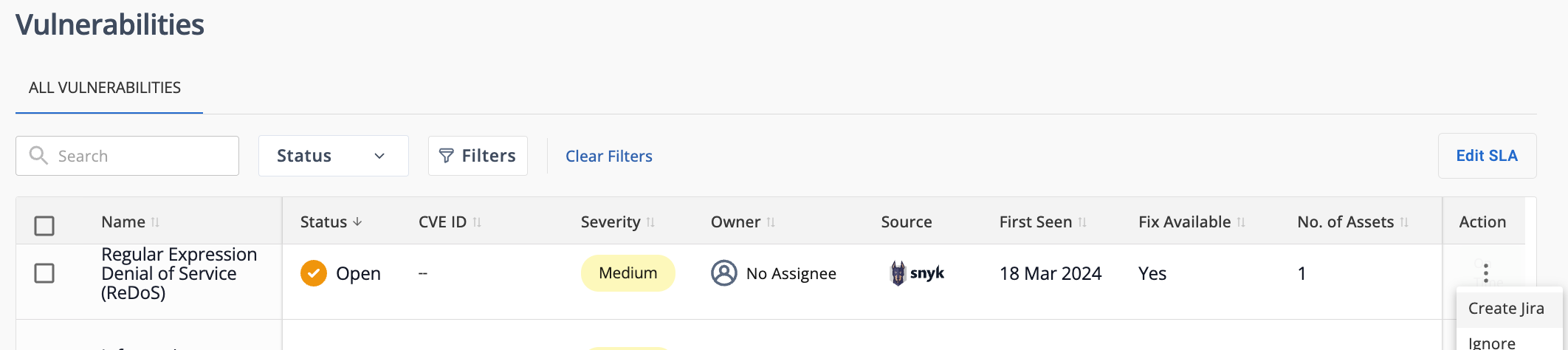This screenshot has height=350, width=1568.
Task: Sort by Severity column arrows icon
Action: coord(650,222)
